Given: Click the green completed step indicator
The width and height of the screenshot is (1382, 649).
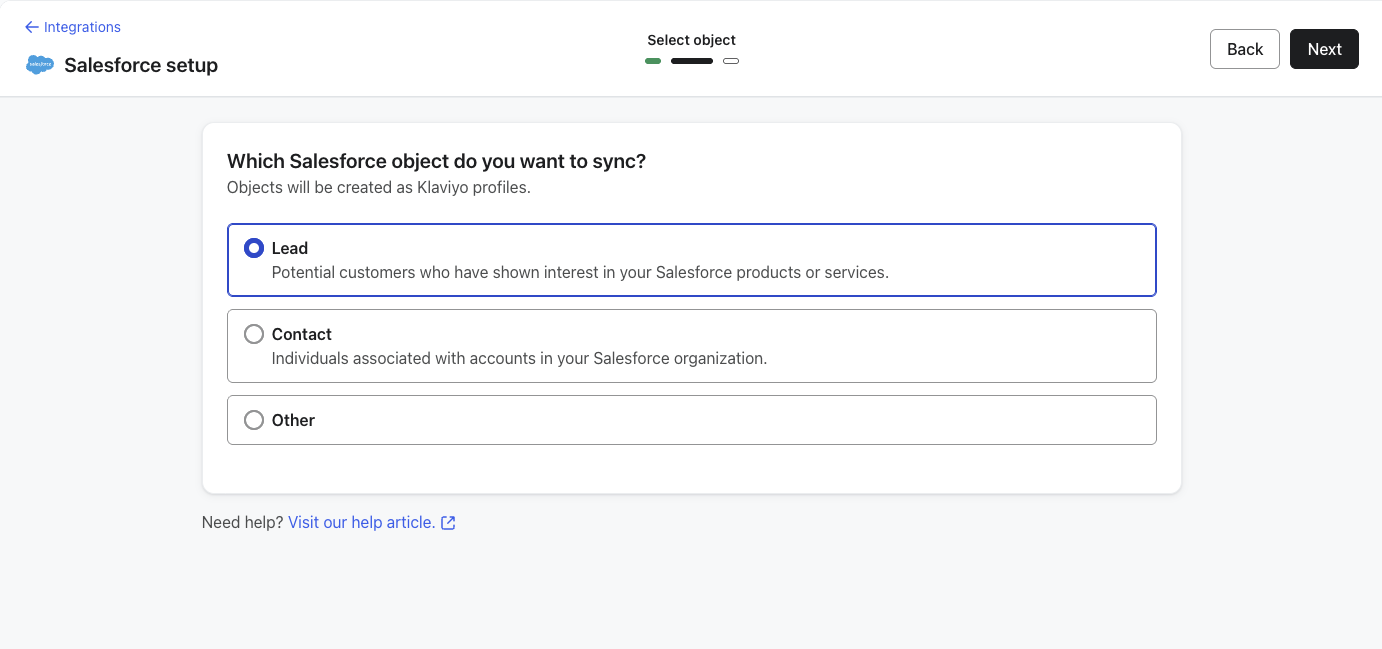Looking at the screenshot, I should click(653, 61).
